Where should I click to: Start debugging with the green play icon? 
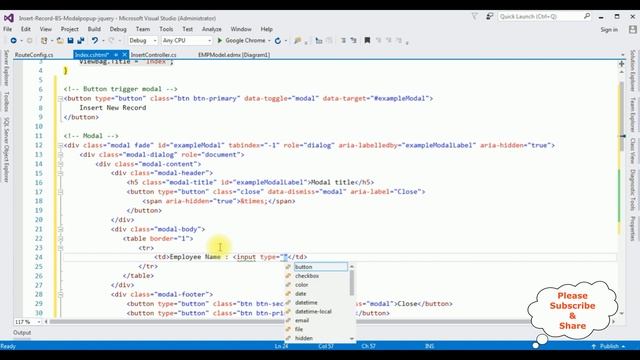pos(220,40)
